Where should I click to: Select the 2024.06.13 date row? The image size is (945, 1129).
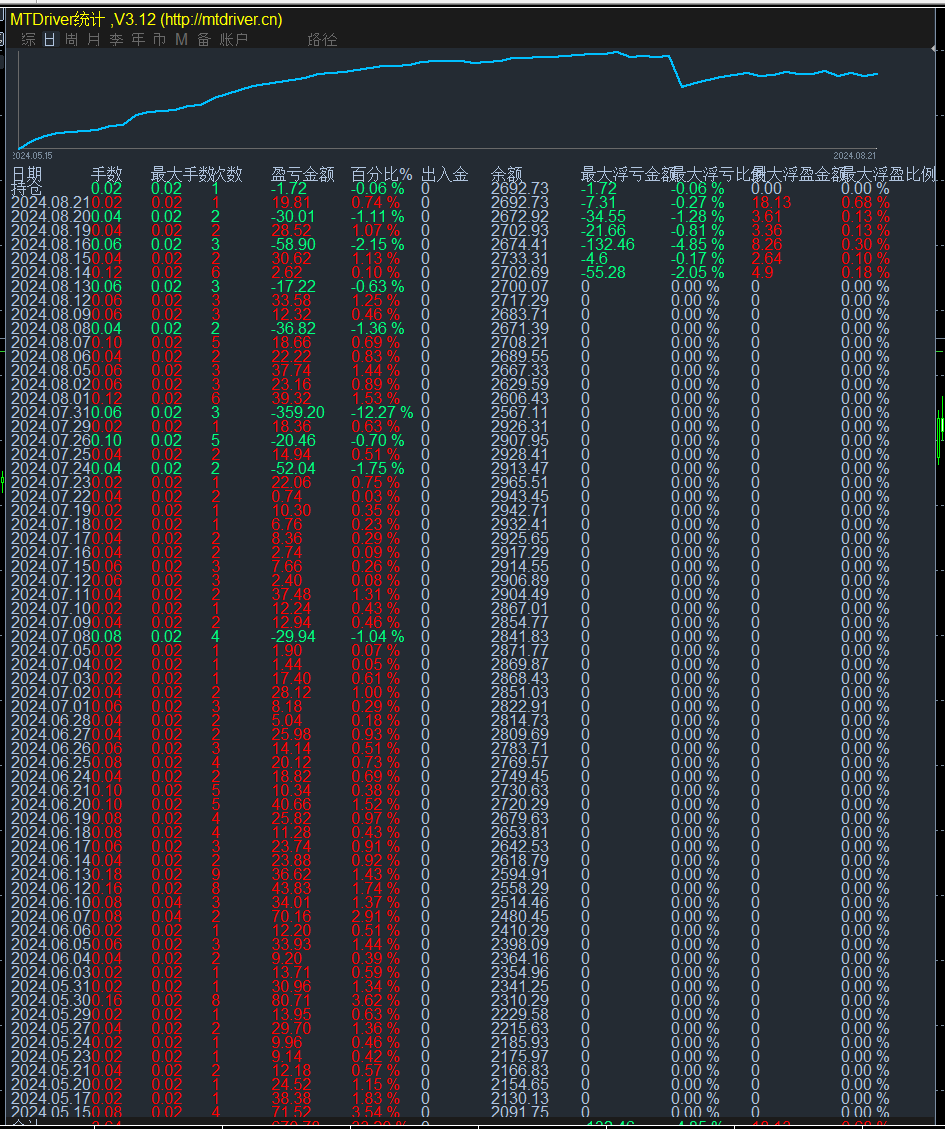click(51, 874)
